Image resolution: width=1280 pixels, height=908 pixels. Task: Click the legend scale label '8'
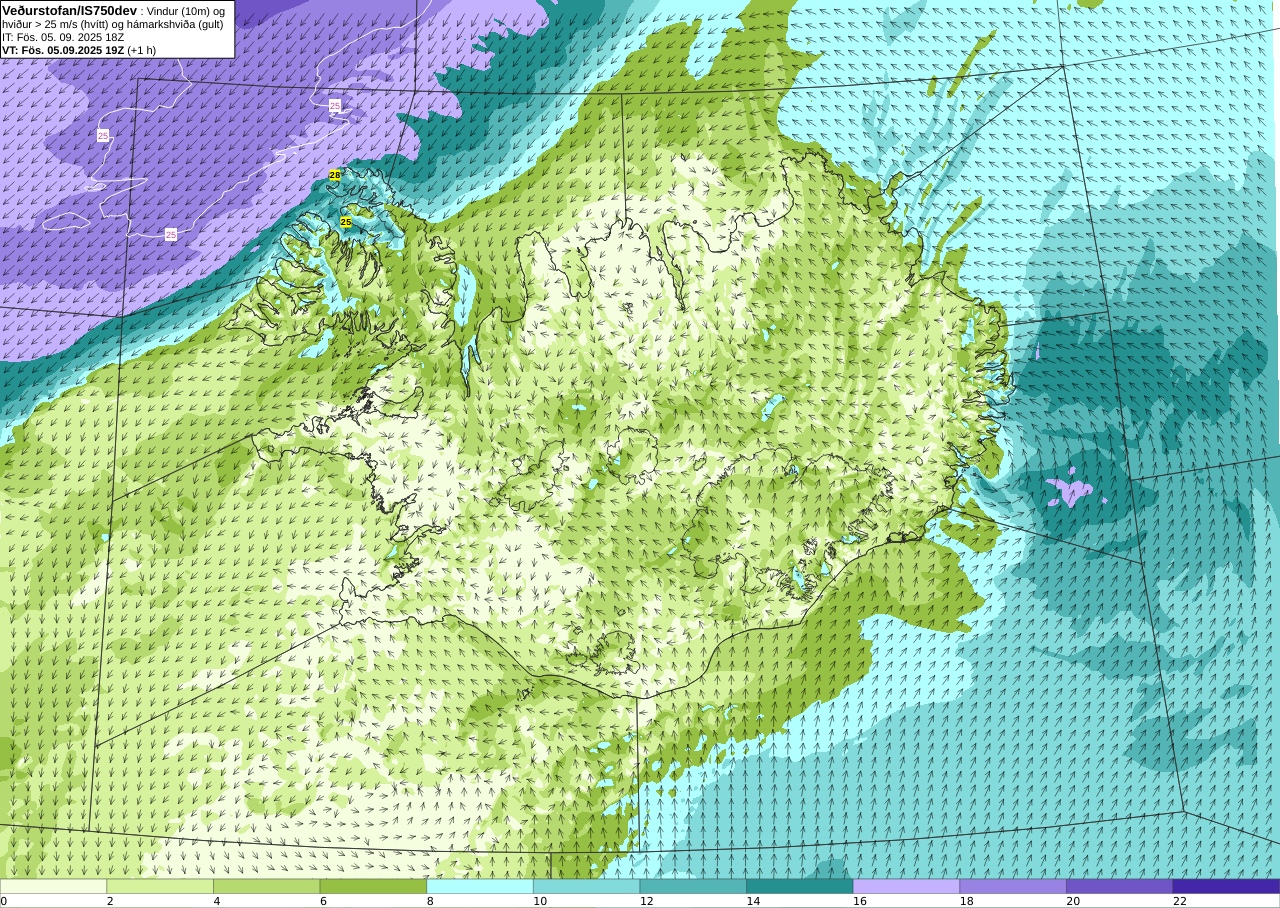click(430, 901)
